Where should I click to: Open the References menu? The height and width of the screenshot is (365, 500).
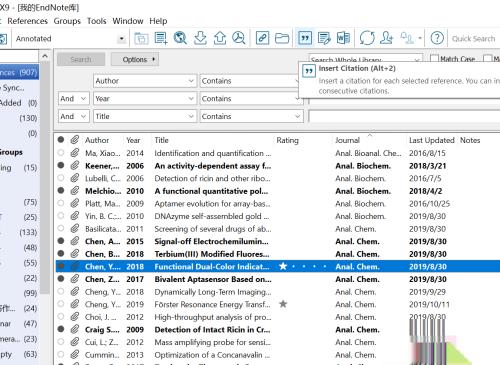click(27, 21)
